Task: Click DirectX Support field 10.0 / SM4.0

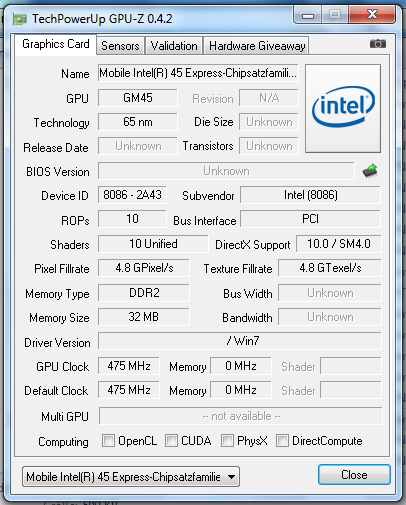Action: pos(339,244)
